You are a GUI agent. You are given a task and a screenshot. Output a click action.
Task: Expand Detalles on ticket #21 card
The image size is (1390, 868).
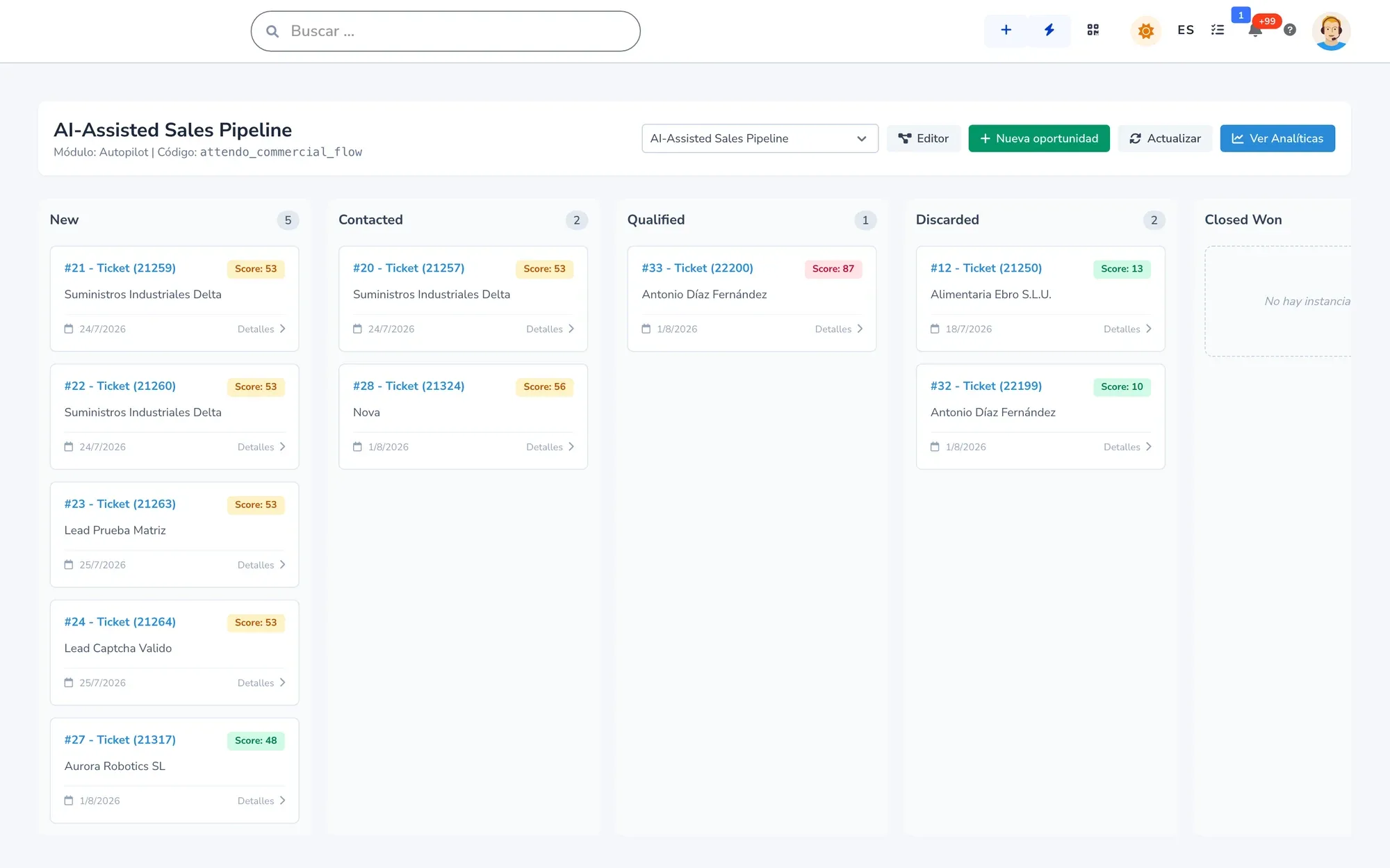[261, 329]
